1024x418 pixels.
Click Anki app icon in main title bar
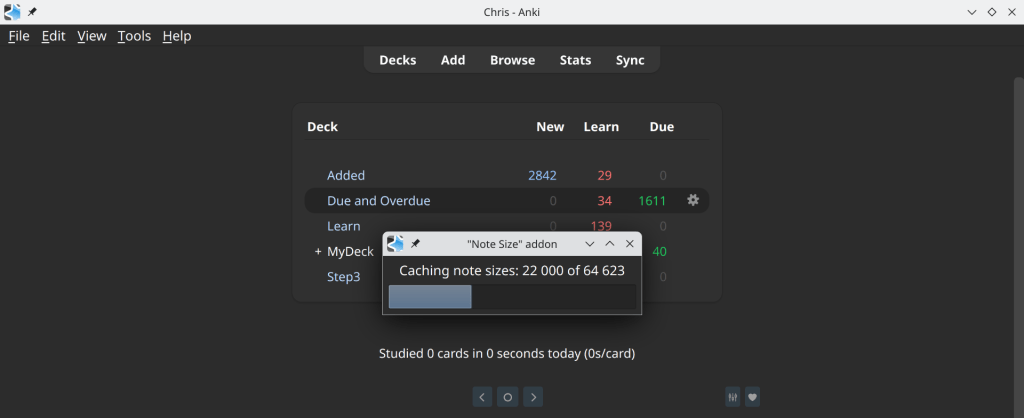tap(12, 12)
